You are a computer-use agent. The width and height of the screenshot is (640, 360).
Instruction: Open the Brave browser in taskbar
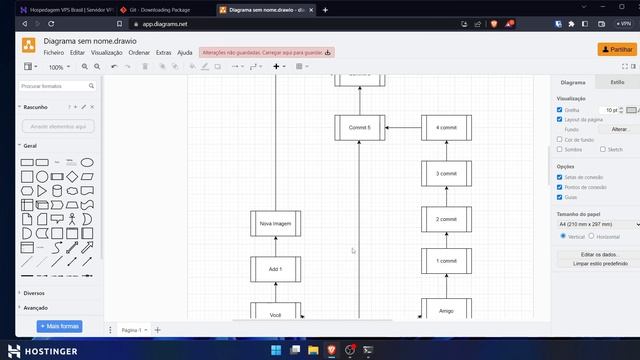point(331,350)
